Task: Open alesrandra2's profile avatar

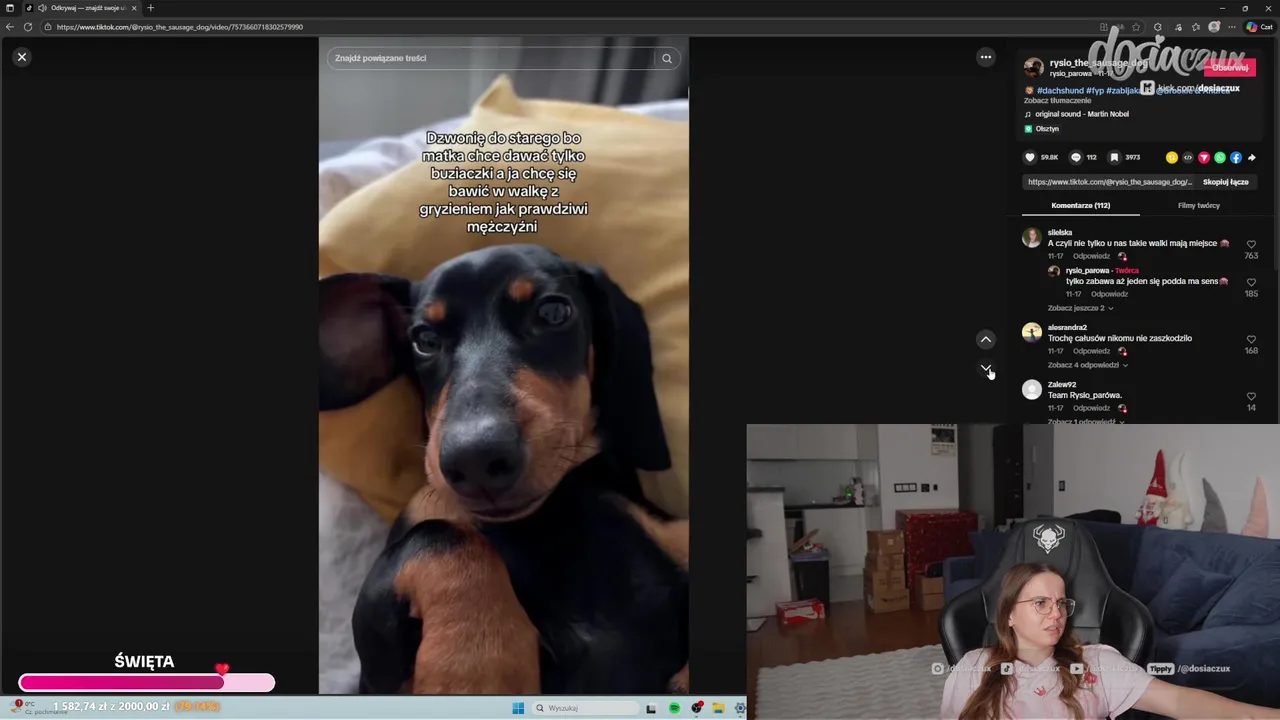Action: pos(1032,332)
